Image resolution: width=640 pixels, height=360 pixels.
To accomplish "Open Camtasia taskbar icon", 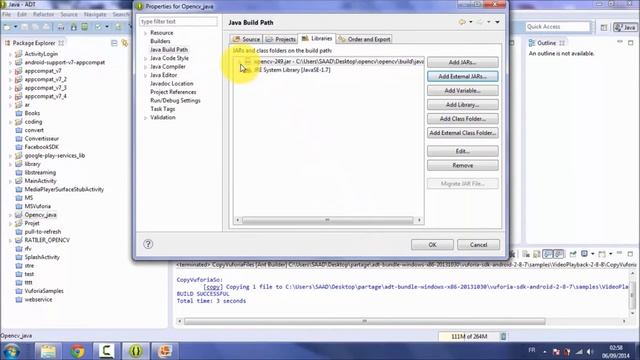I will tap(107, 351).
